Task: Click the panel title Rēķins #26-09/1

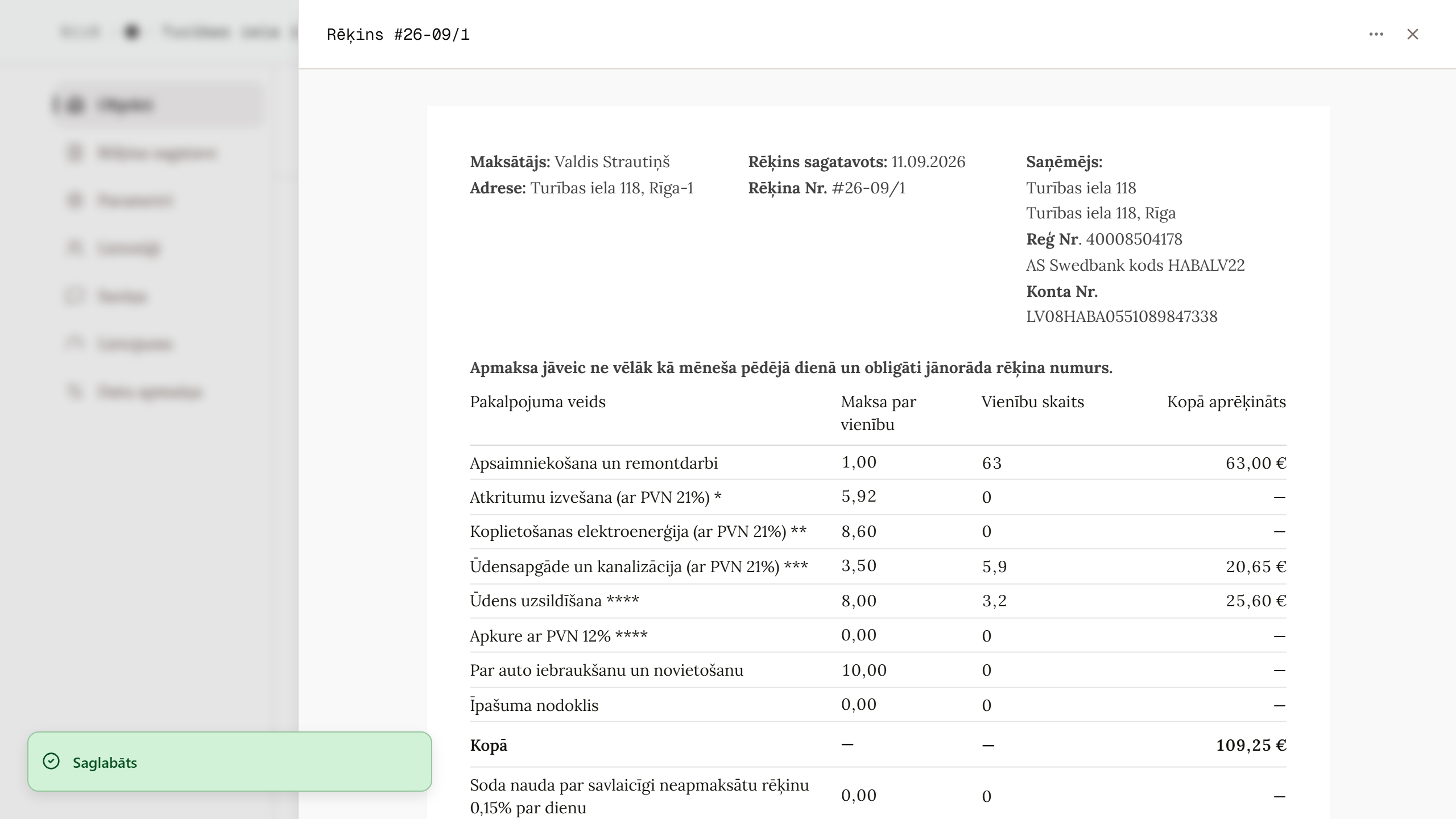Action: point(398,35)
